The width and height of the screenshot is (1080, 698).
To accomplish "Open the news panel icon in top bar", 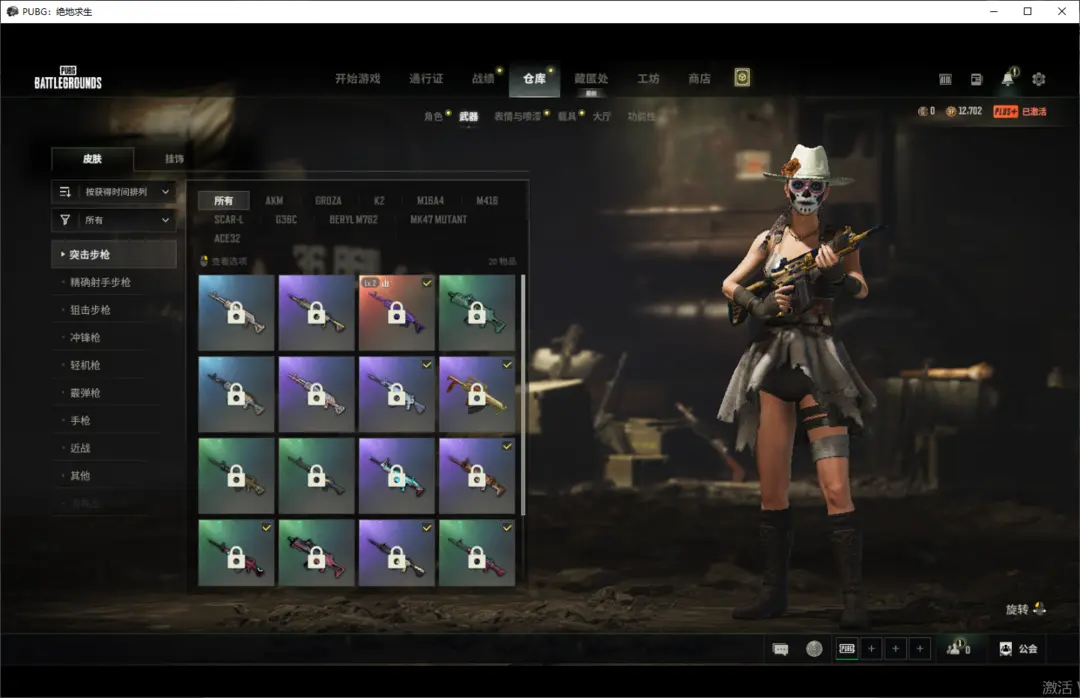I will pos(976,79).
